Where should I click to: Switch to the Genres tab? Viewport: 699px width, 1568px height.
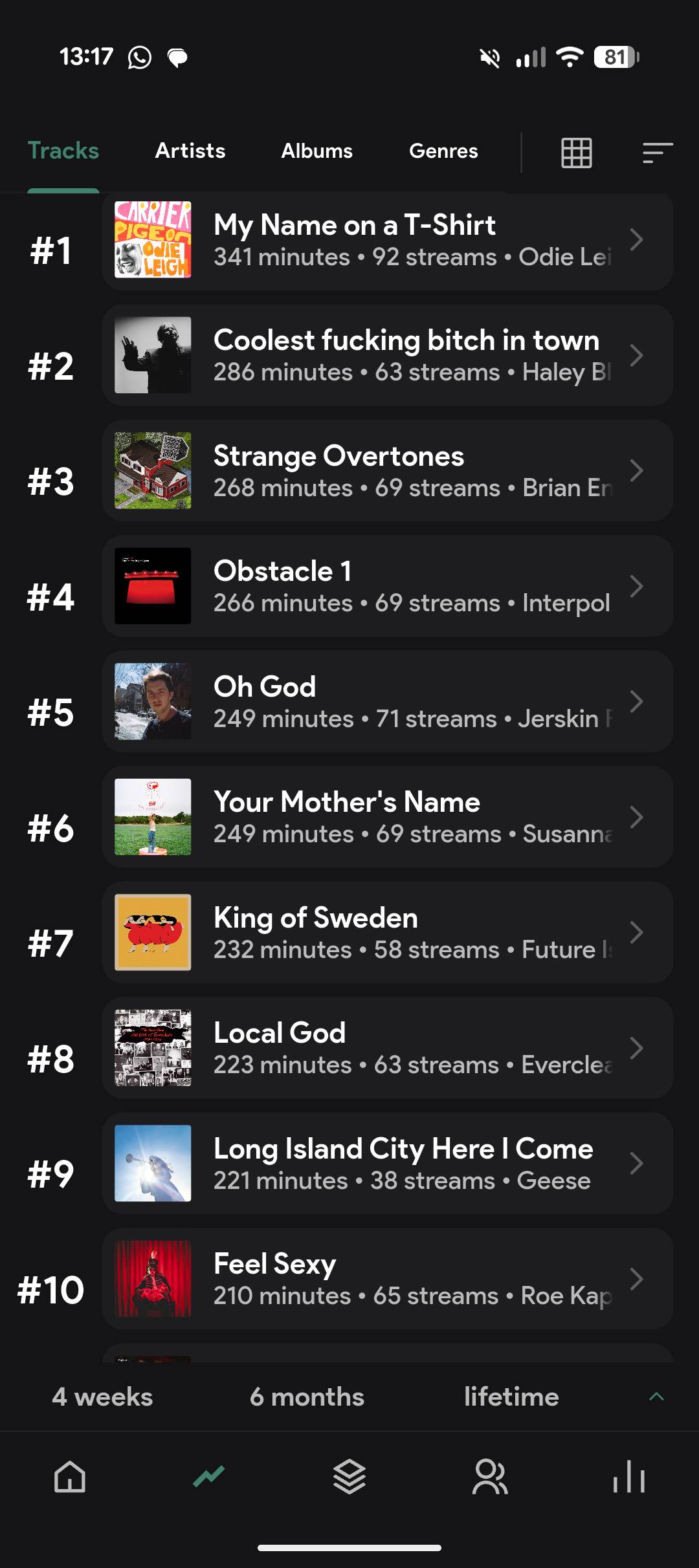(x=443, y=151)
